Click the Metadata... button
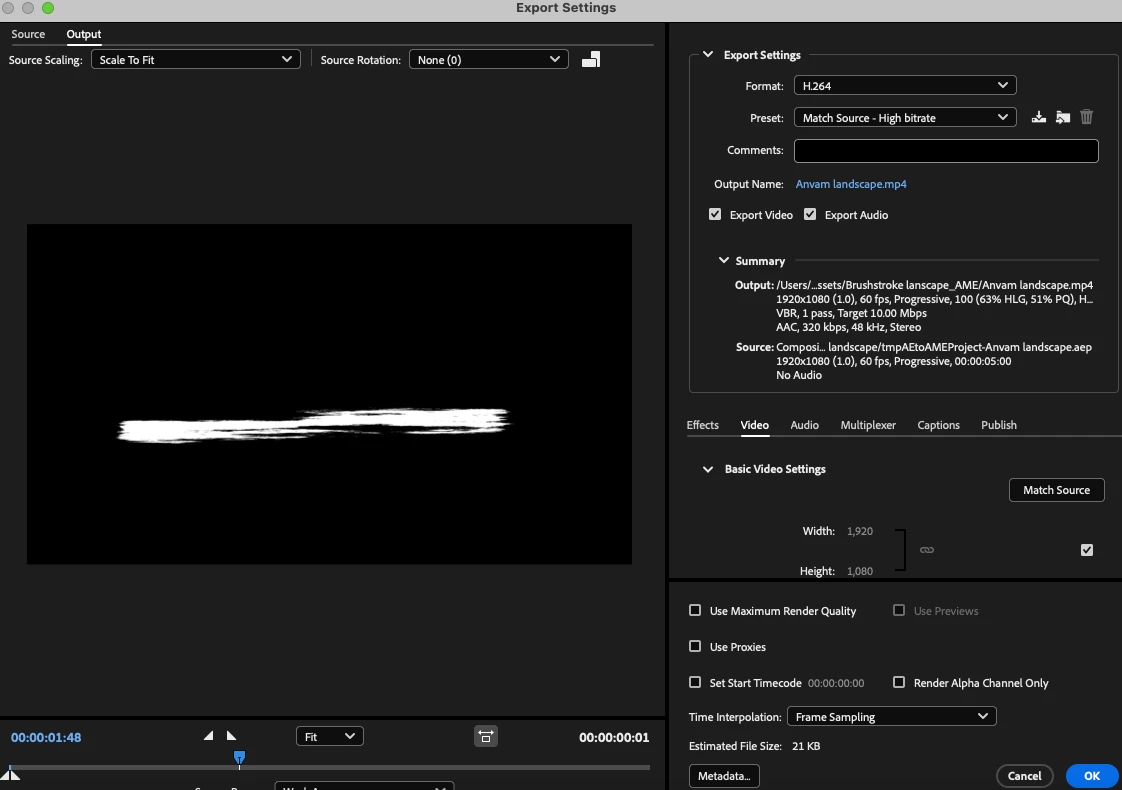Screen dimensions: 1122x790 tap(723, 776)
